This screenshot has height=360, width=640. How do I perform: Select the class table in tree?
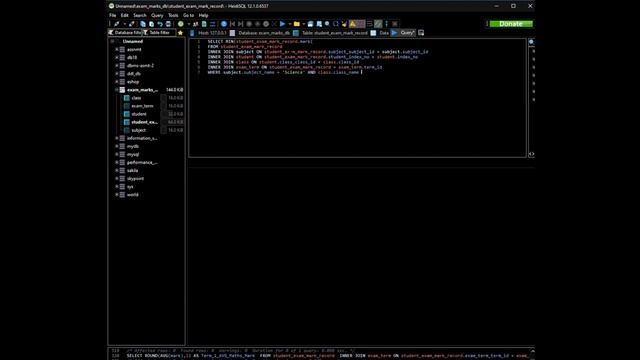coord(136,98)
